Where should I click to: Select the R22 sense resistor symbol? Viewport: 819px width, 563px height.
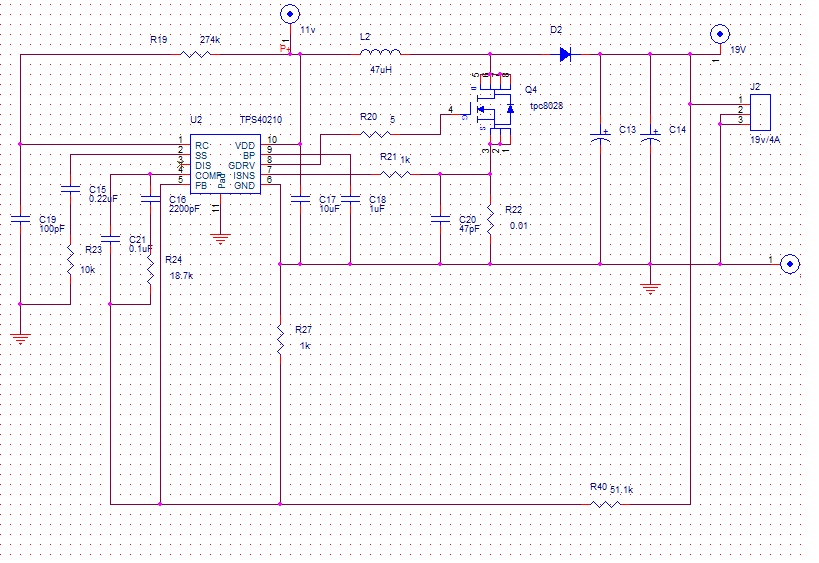click(490, 219)
